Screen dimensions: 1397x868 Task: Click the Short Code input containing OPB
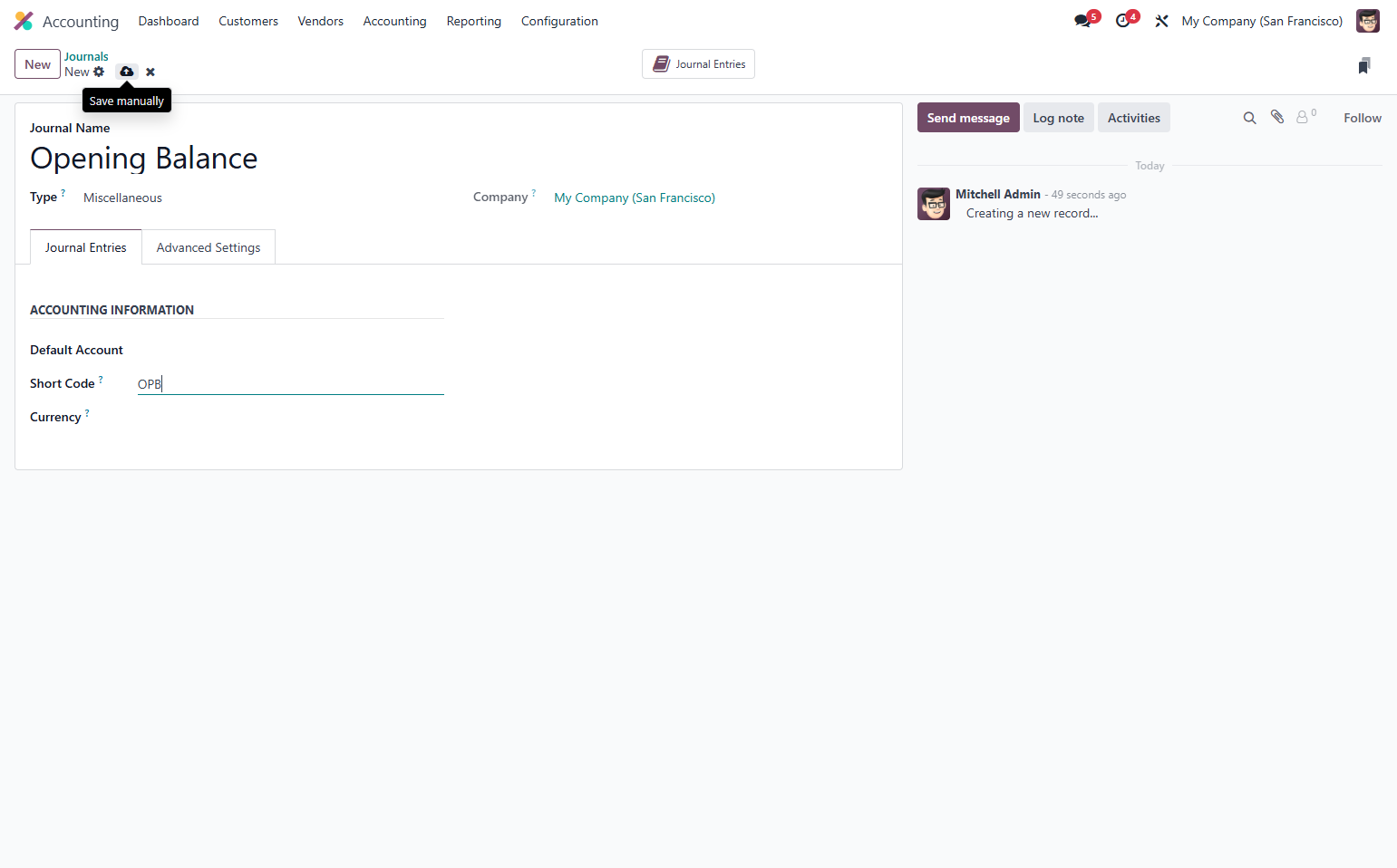click(x=290, y=384)
